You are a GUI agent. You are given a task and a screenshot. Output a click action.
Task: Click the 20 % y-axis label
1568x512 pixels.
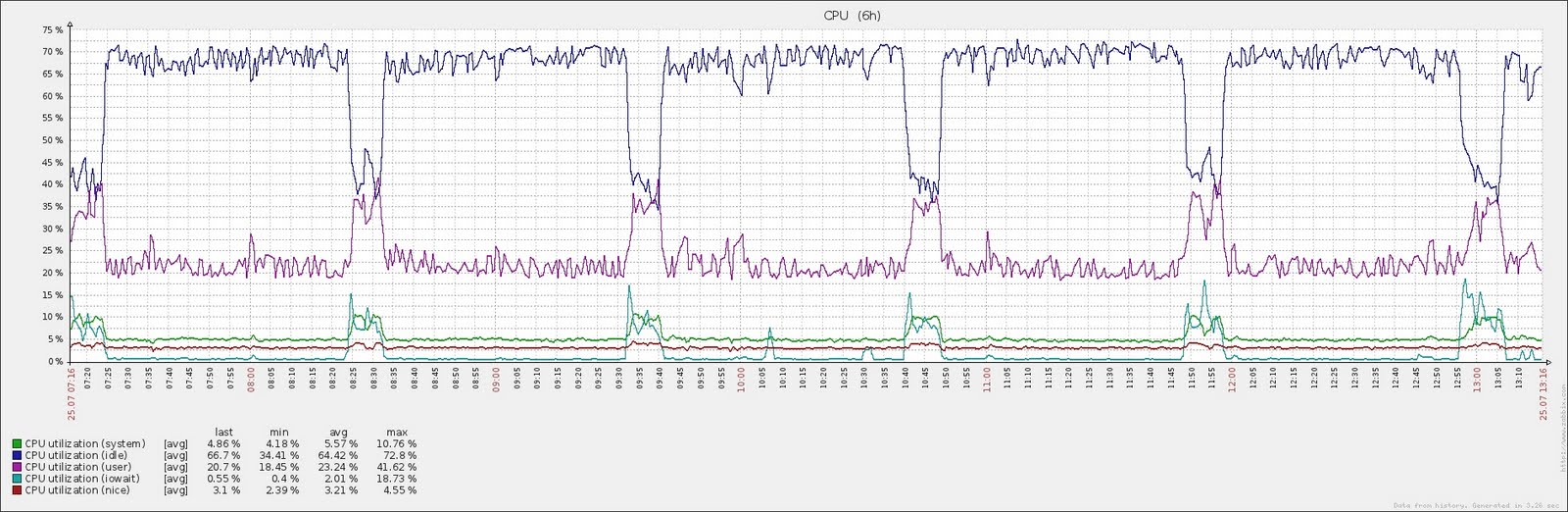click(x=53, y=273)
